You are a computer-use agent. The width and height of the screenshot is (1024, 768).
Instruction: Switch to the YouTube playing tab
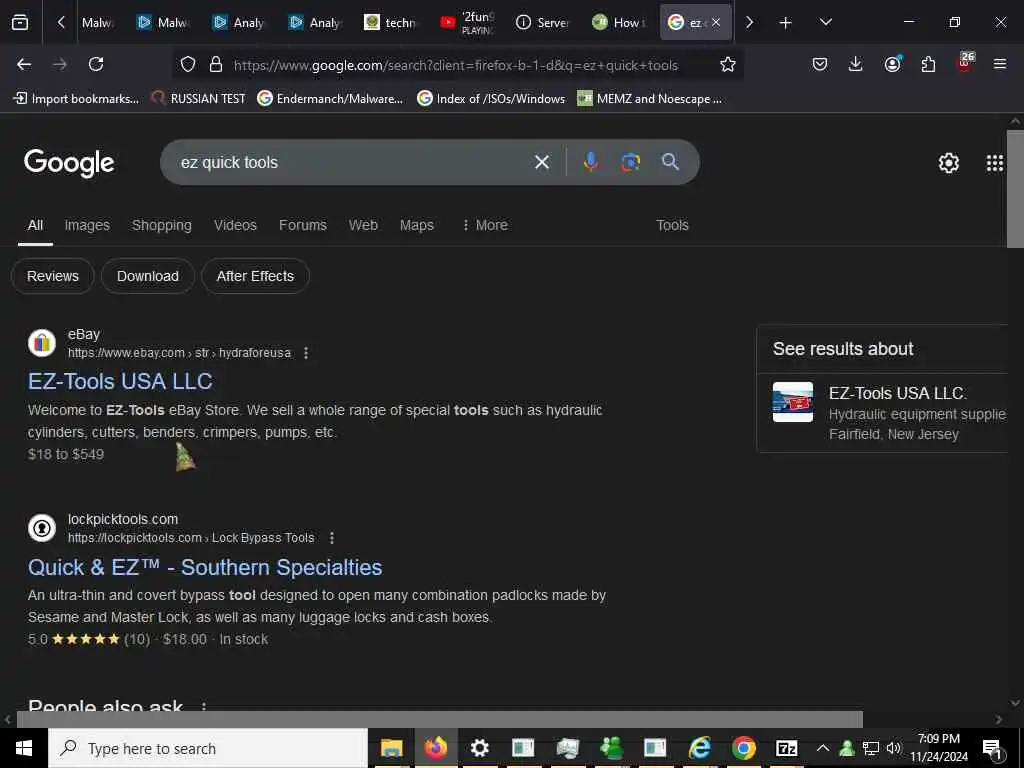pos(469,22)
